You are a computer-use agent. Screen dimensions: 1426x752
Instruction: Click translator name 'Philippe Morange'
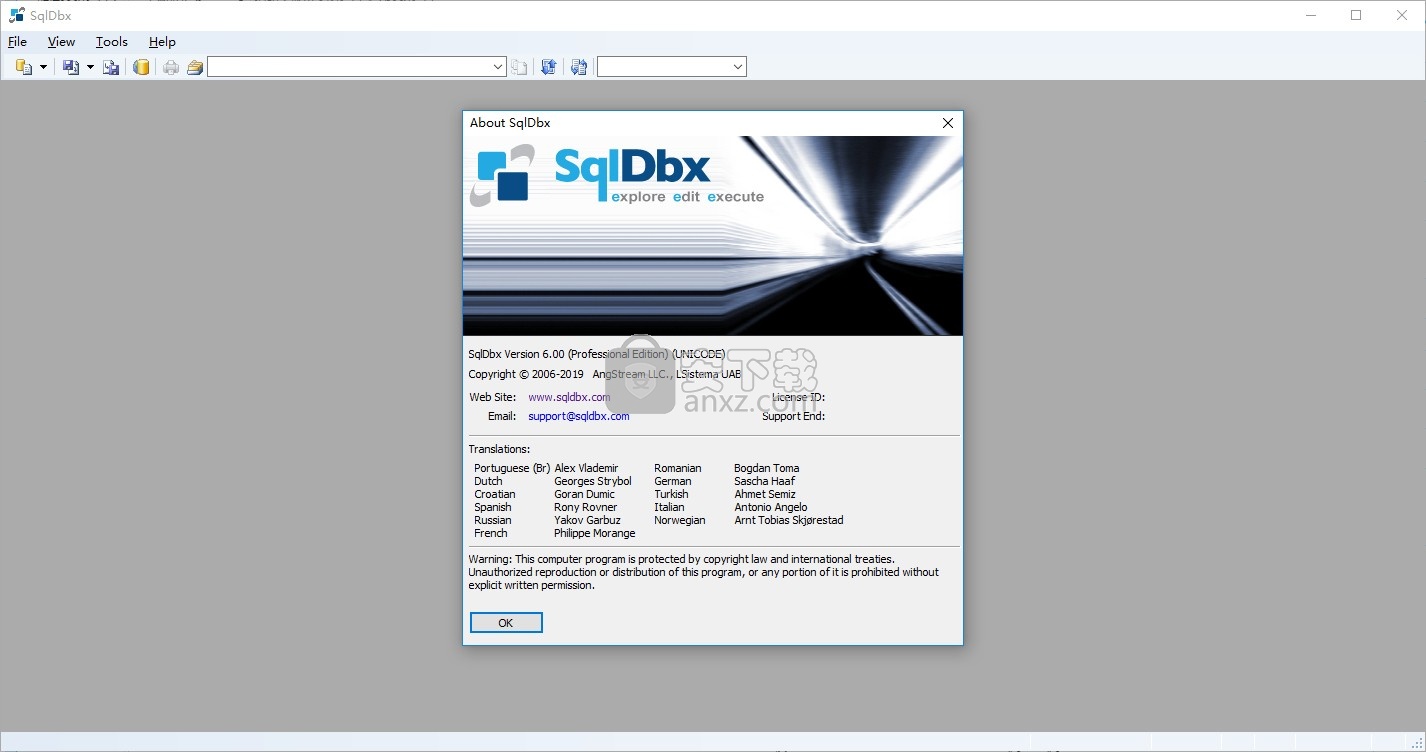click(595, 533)
